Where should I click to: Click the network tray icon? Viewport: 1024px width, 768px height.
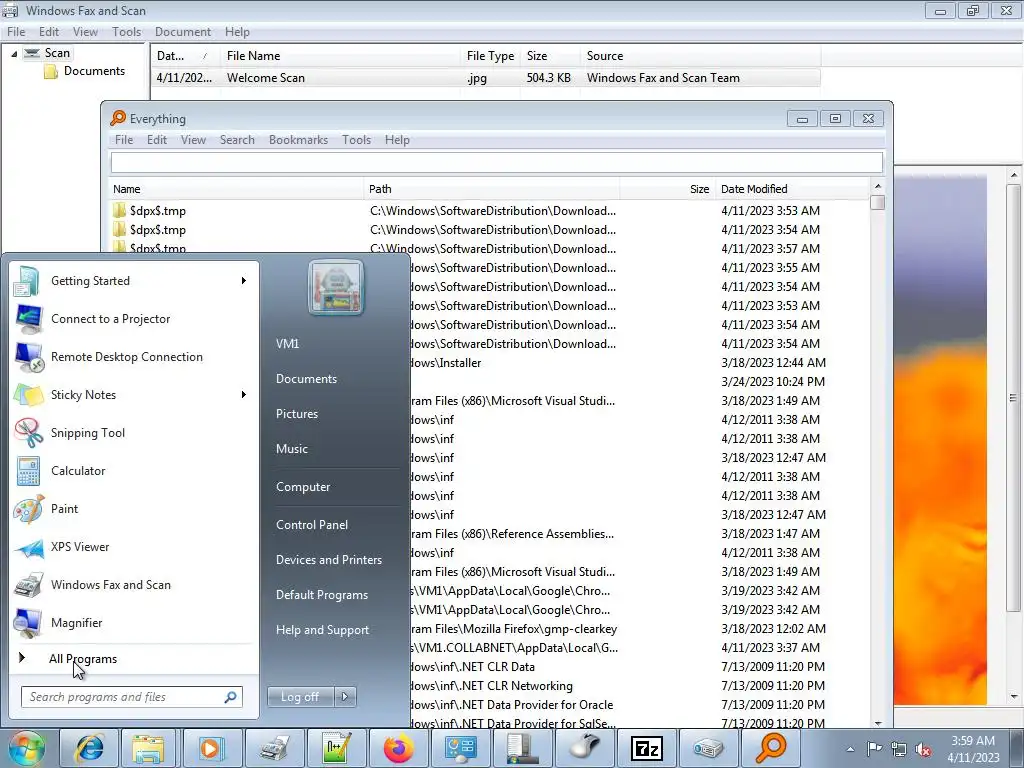pos(899,749)
